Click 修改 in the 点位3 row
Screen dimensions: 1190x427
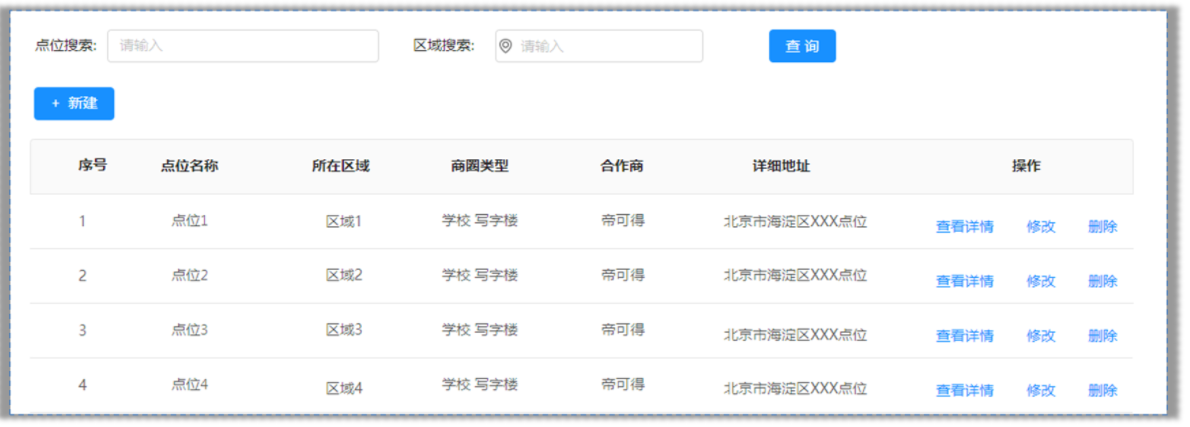[1041, 336]
